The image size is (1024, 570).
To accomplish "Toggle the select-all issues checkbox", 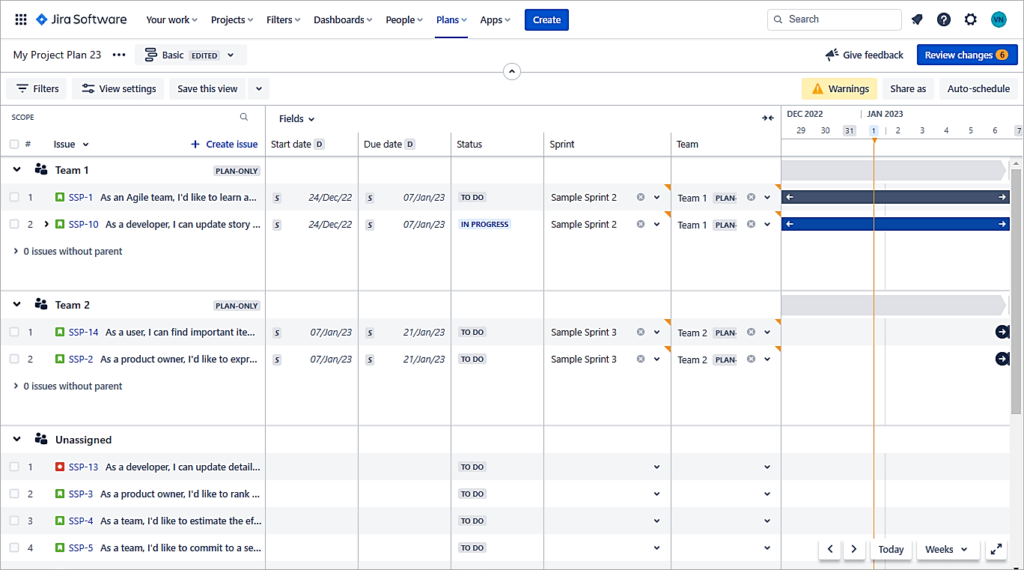I will pyautogui.click(x=14, y=144).
